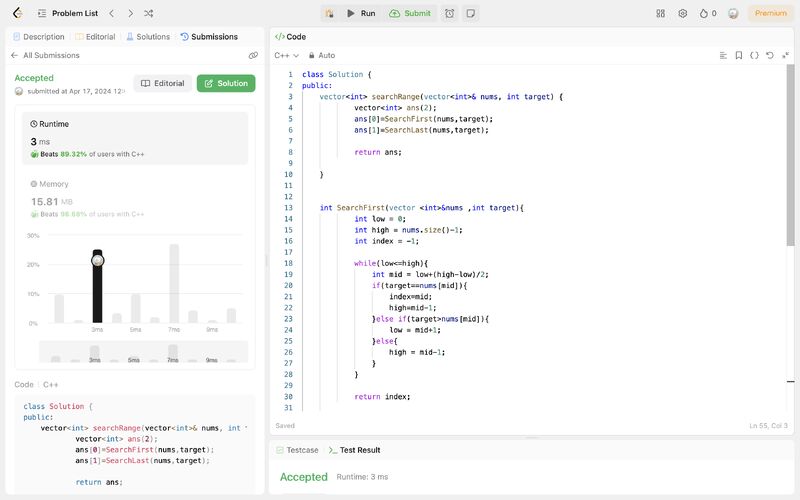Click the bookmark icon in editor toolbar
800x500 pixels.
[738, 55]
